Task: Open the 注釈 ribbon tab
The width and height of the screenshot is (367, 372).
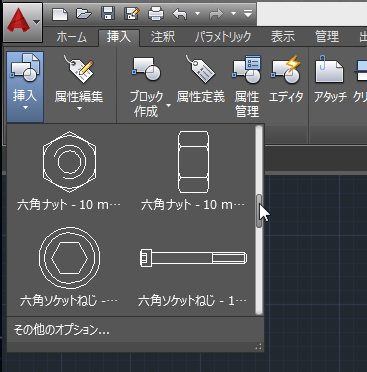Action: 163,37
